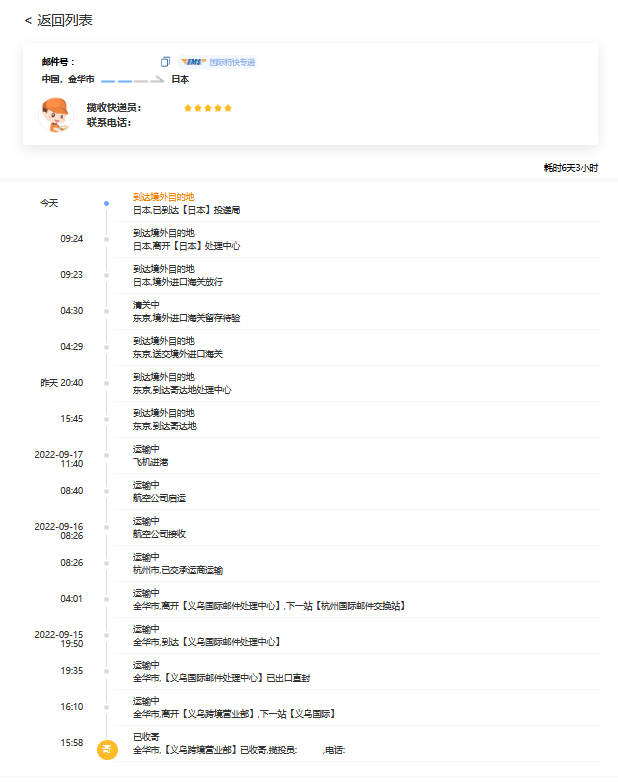Click the 联系电话 field
The width and height of the screenshot is (618, 782).
(109, 123)
